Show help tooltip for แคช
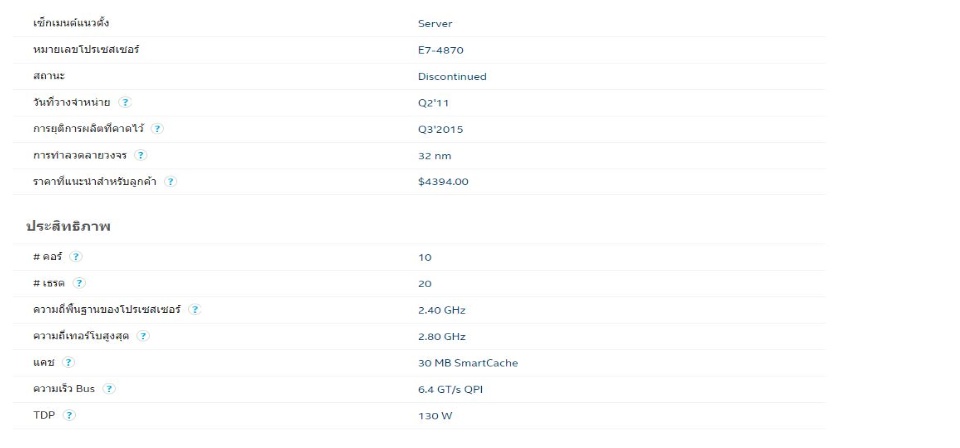The image size is (960, 448). point(69,362)
